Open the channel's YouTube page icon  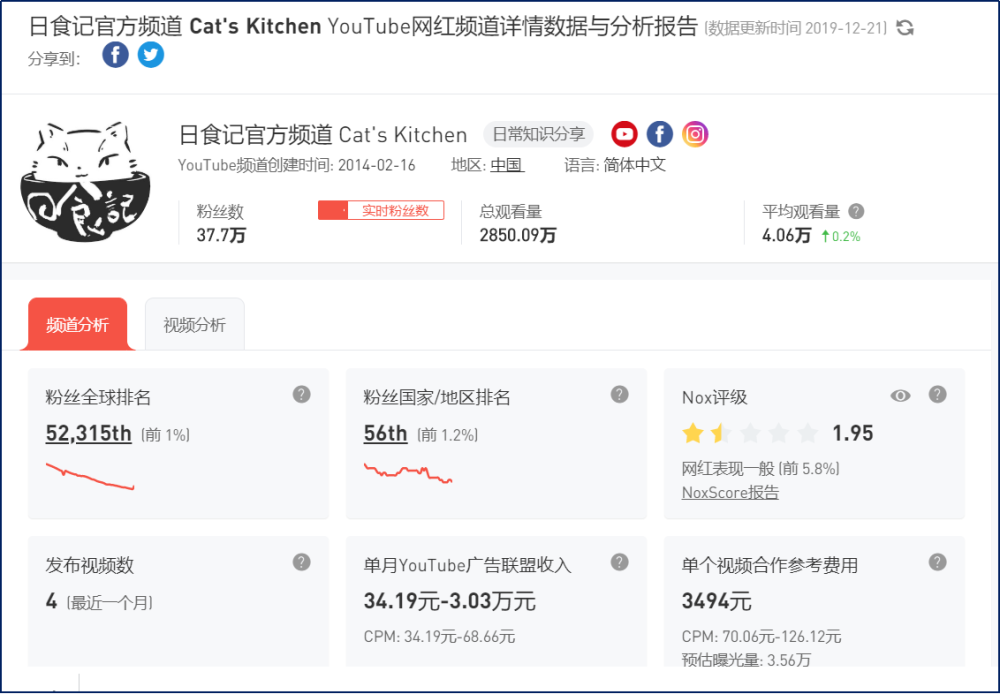coord(624,134)
